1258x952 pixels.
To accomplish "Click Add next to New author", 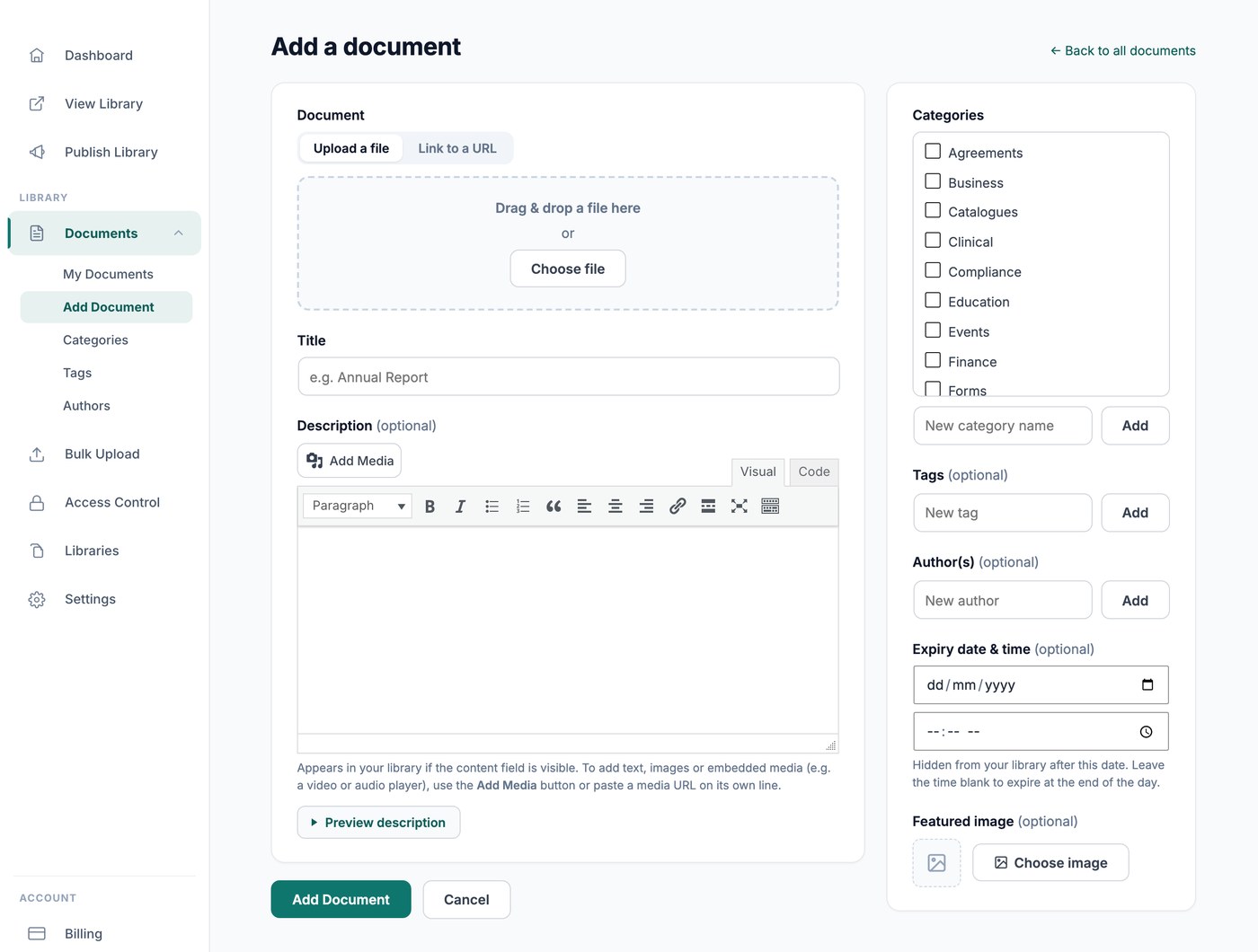I will [x=1135, y=601].
